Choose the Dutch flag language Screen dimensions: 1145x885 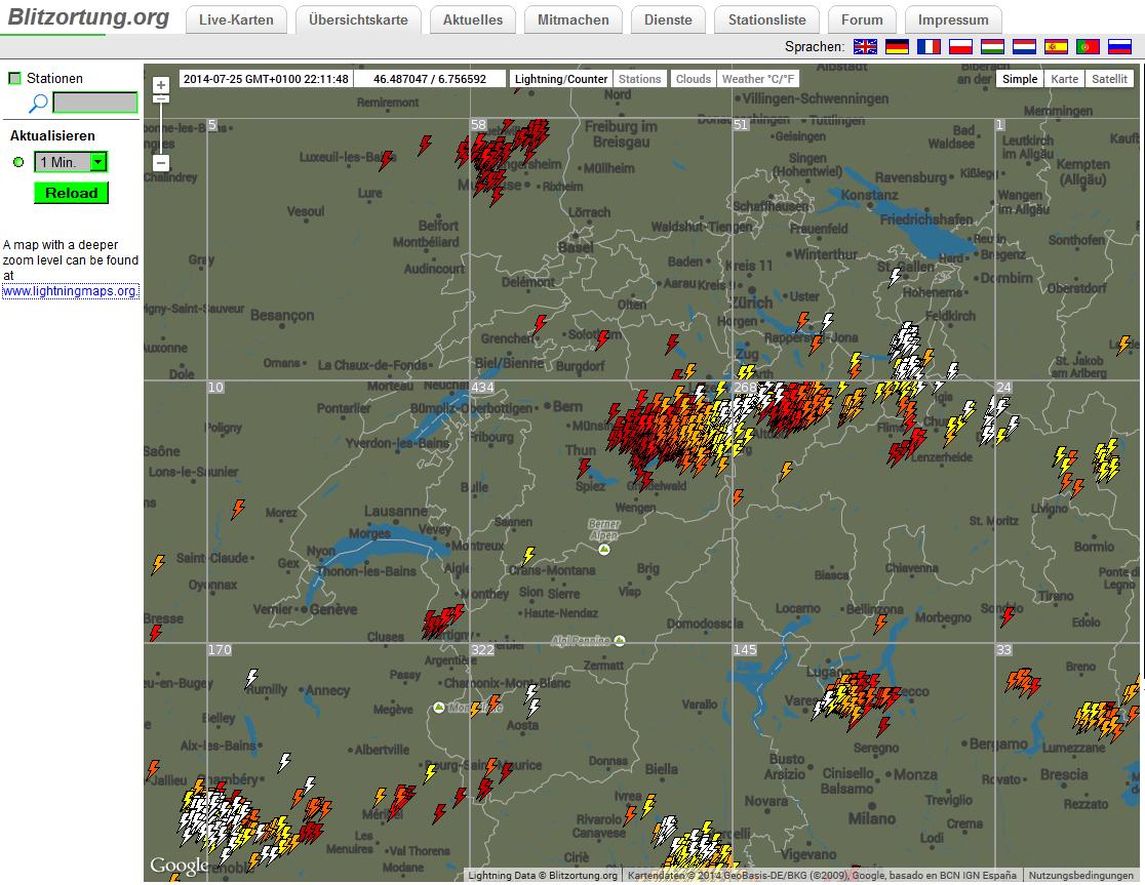coord(1025,47)
